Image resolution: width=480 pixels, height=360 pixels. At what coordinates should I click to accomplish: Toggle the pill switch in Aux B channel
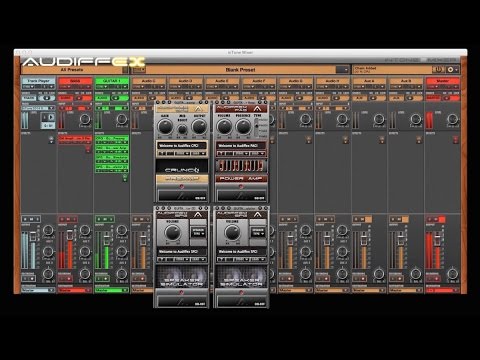click(414, 98)
